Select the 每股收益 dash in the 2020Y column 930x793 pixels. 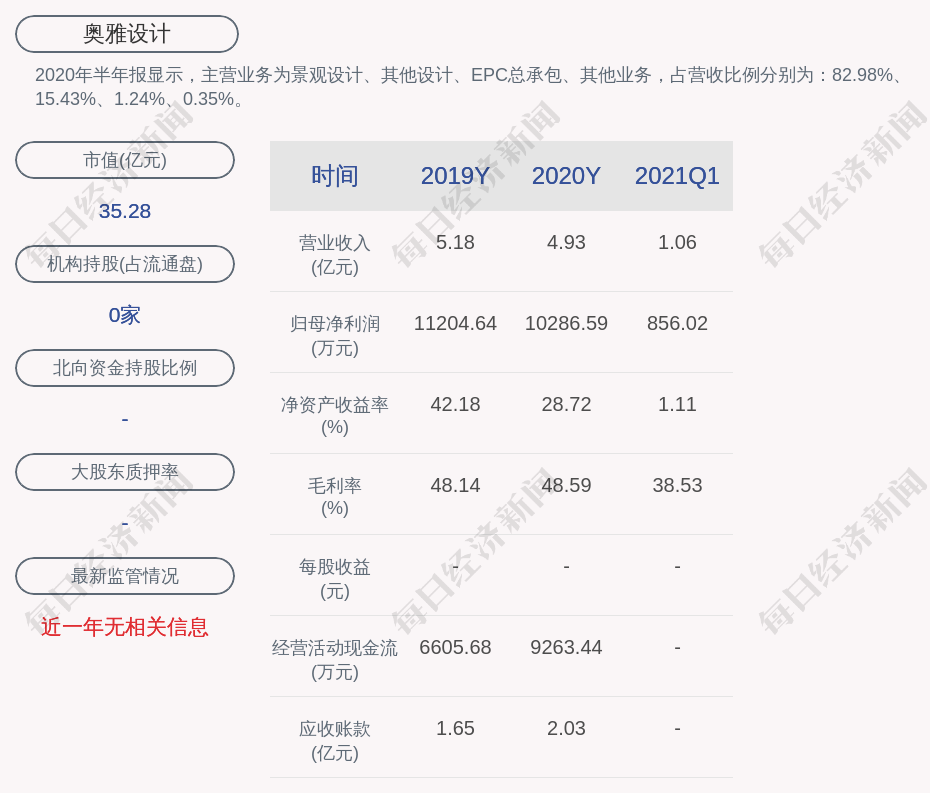click(x=566, y=566)
